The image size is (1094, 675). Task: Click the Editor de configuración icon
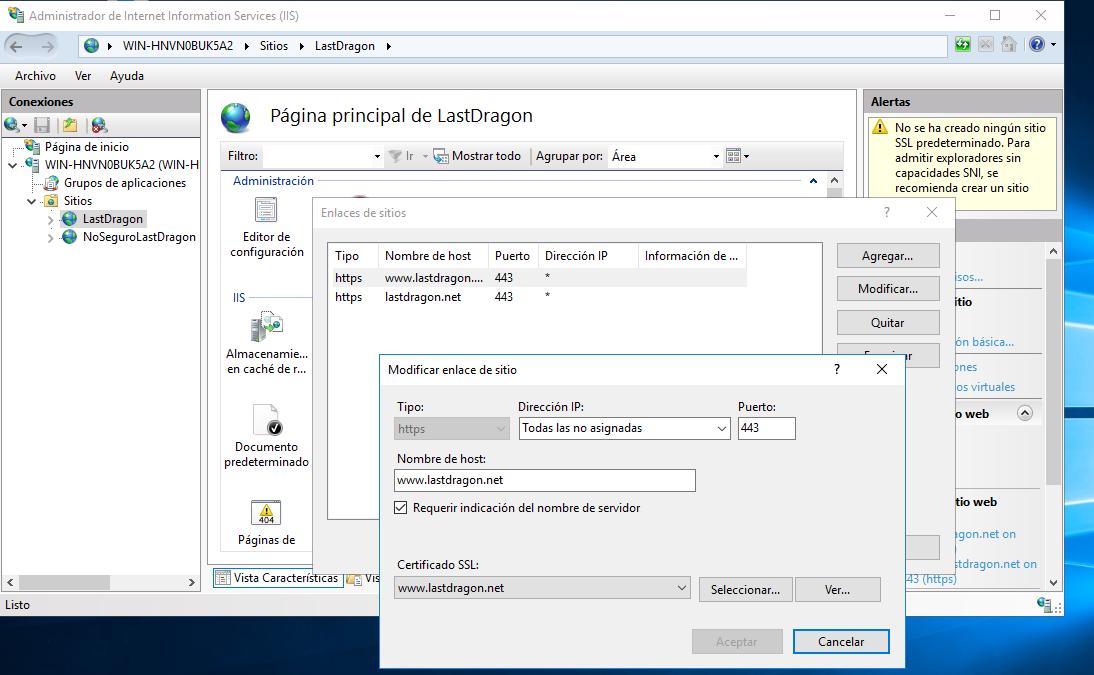click(x=266, y=210)
